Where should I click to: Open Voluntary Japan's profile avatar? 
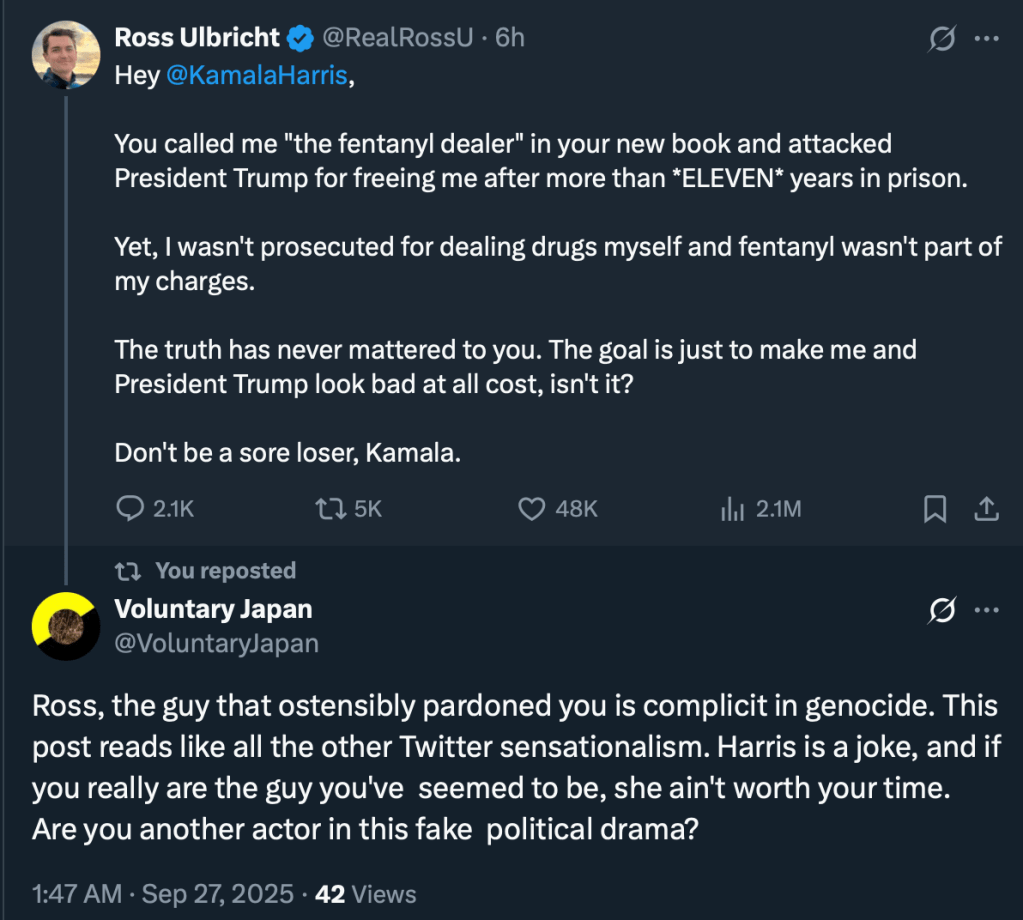(65, 625)
